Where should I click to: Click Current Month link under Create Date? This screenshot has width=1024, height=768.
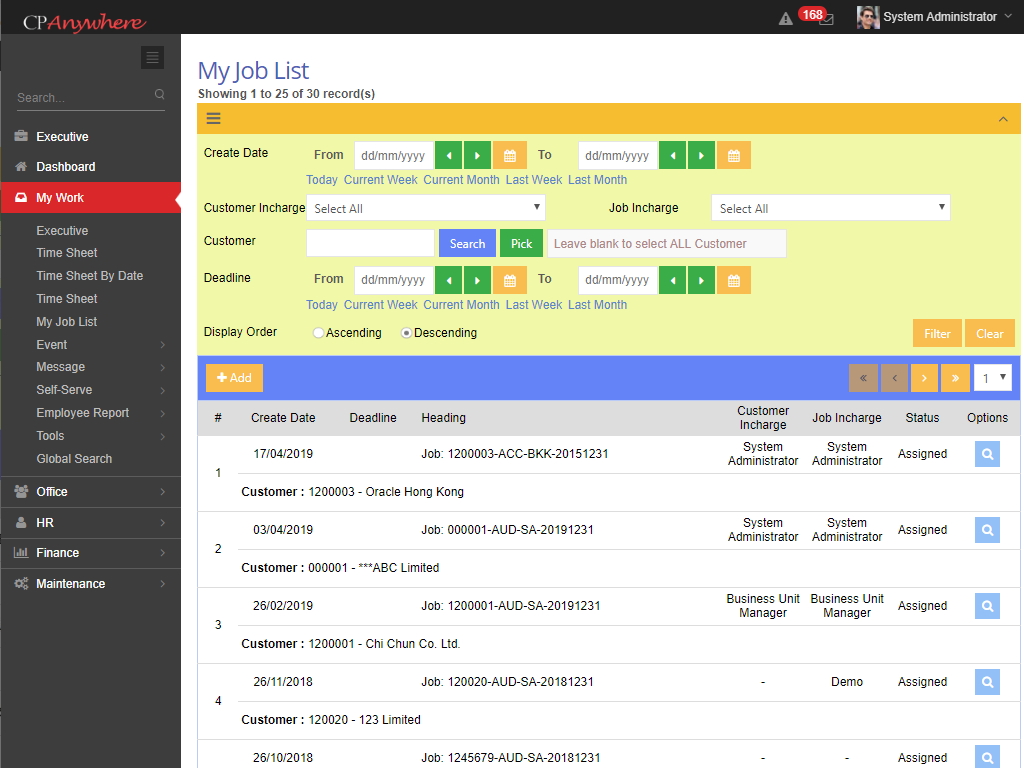point(461,180)
